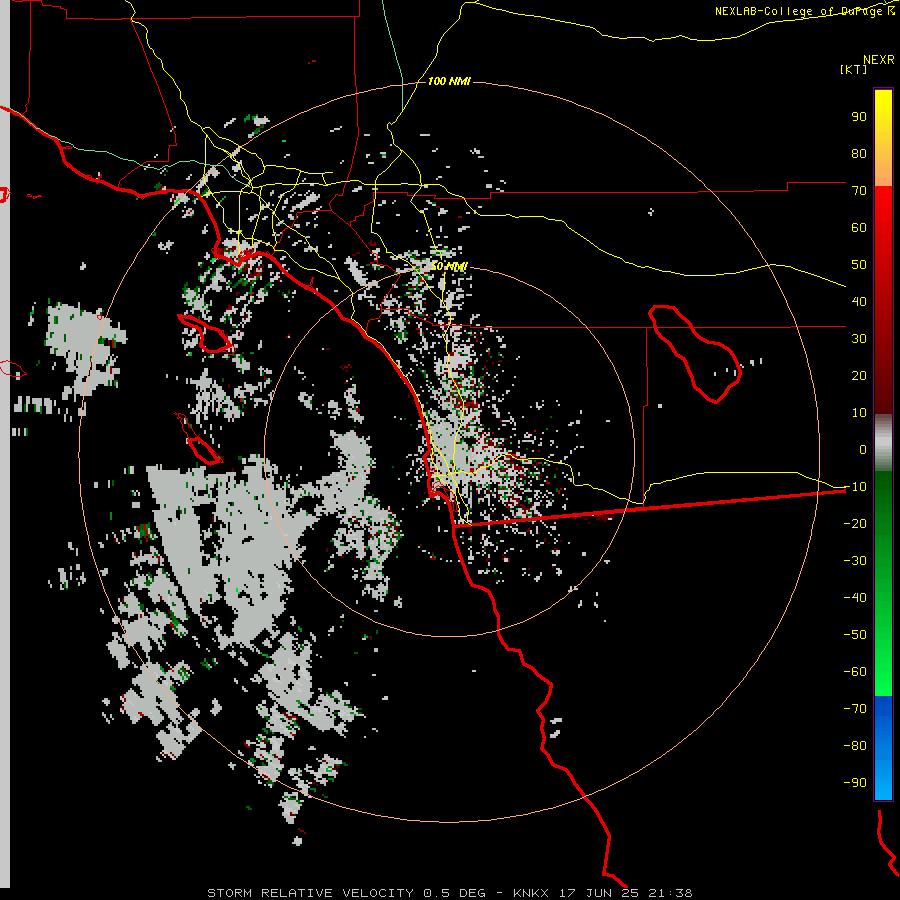Pick the dark green segment near -20
Screen dimensions: 900x900
pyautogui.click(x=883, y=517)
